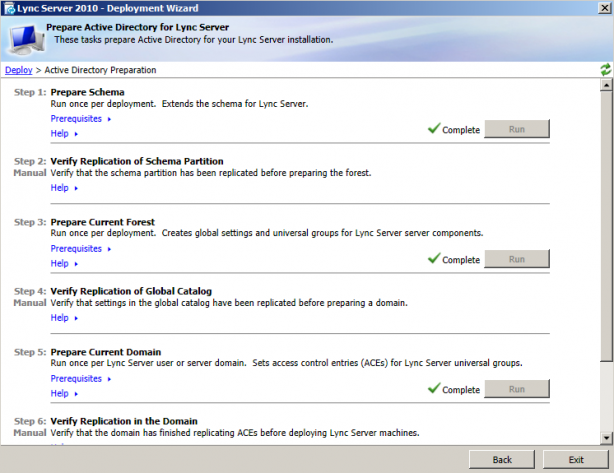Click the Run button for Prepare Current Domain
Image resolution: width=614 pixels, height=473 pixels.
517,389
